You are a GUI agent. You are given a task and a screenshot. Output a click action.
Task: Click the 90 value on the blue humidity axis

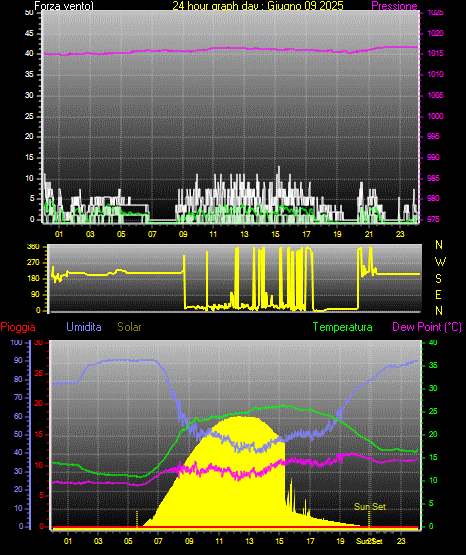18,360
